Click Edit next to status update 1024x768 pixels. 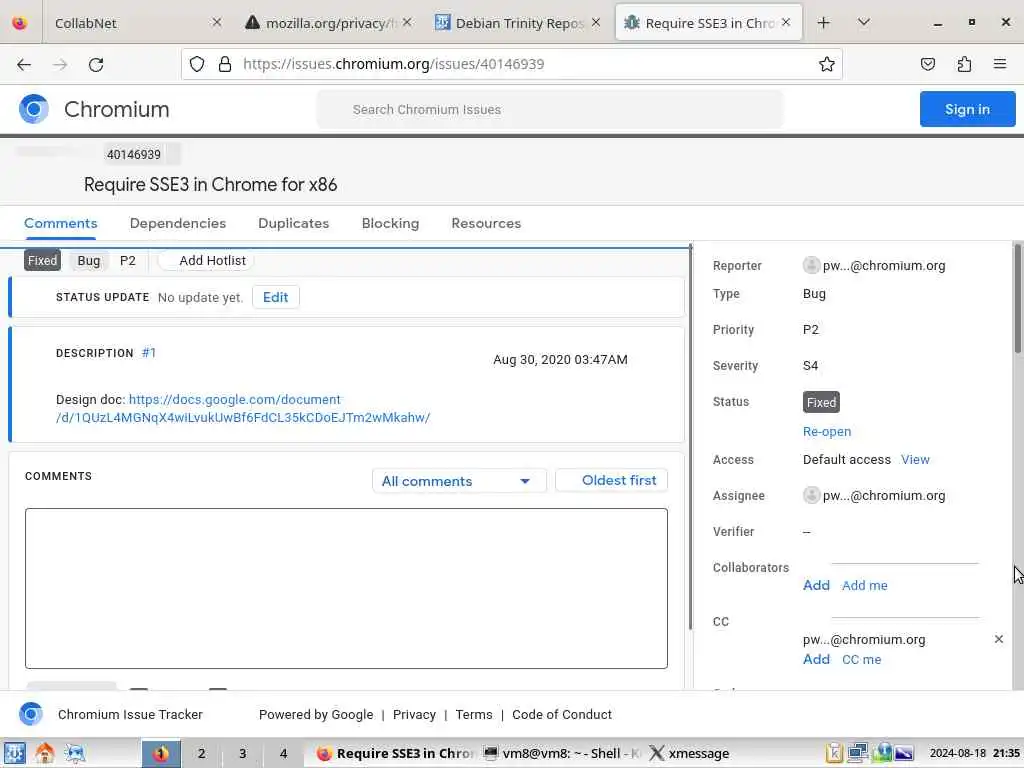(x=276, y=297)
